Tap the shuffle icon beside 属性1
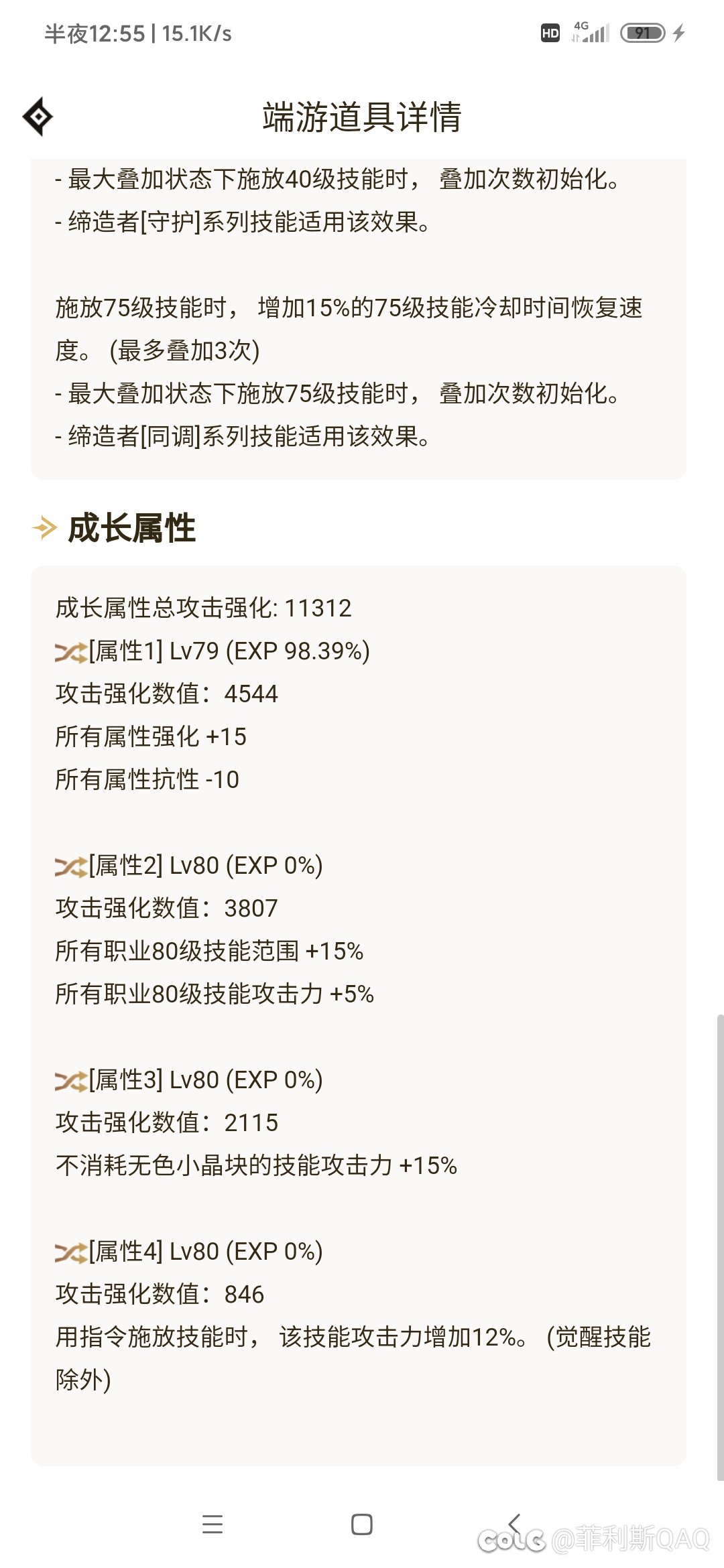The width and height of the screenshot is (724, 1568). click(71, 651)
